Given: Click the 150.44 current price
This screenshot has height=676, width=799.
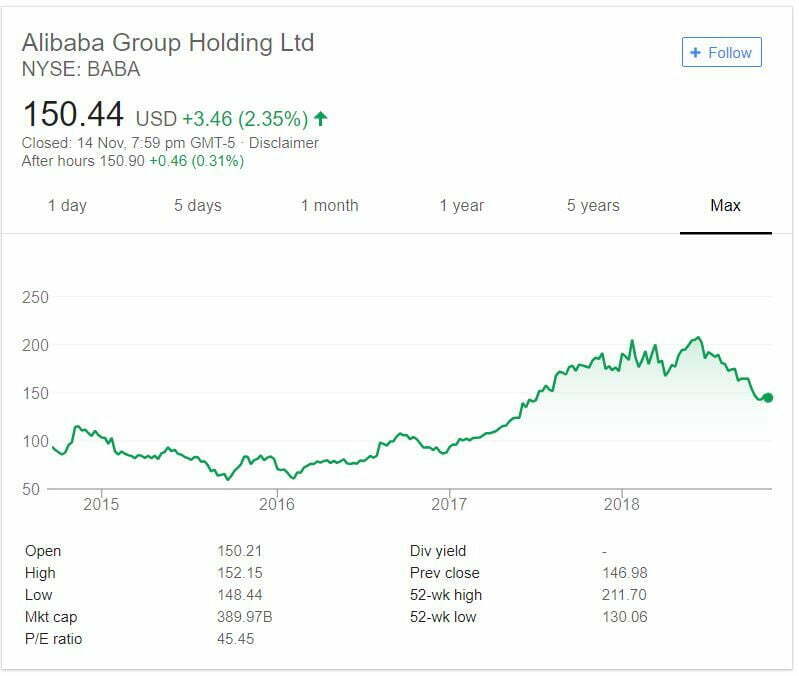Looking at the screenshot, I should (x=73, y=114).
